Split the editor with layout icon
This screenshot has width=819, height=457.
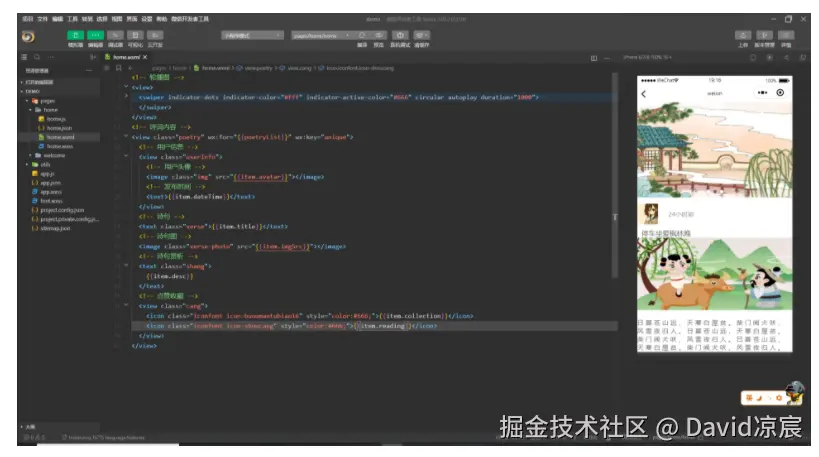(x=594, y=58)
